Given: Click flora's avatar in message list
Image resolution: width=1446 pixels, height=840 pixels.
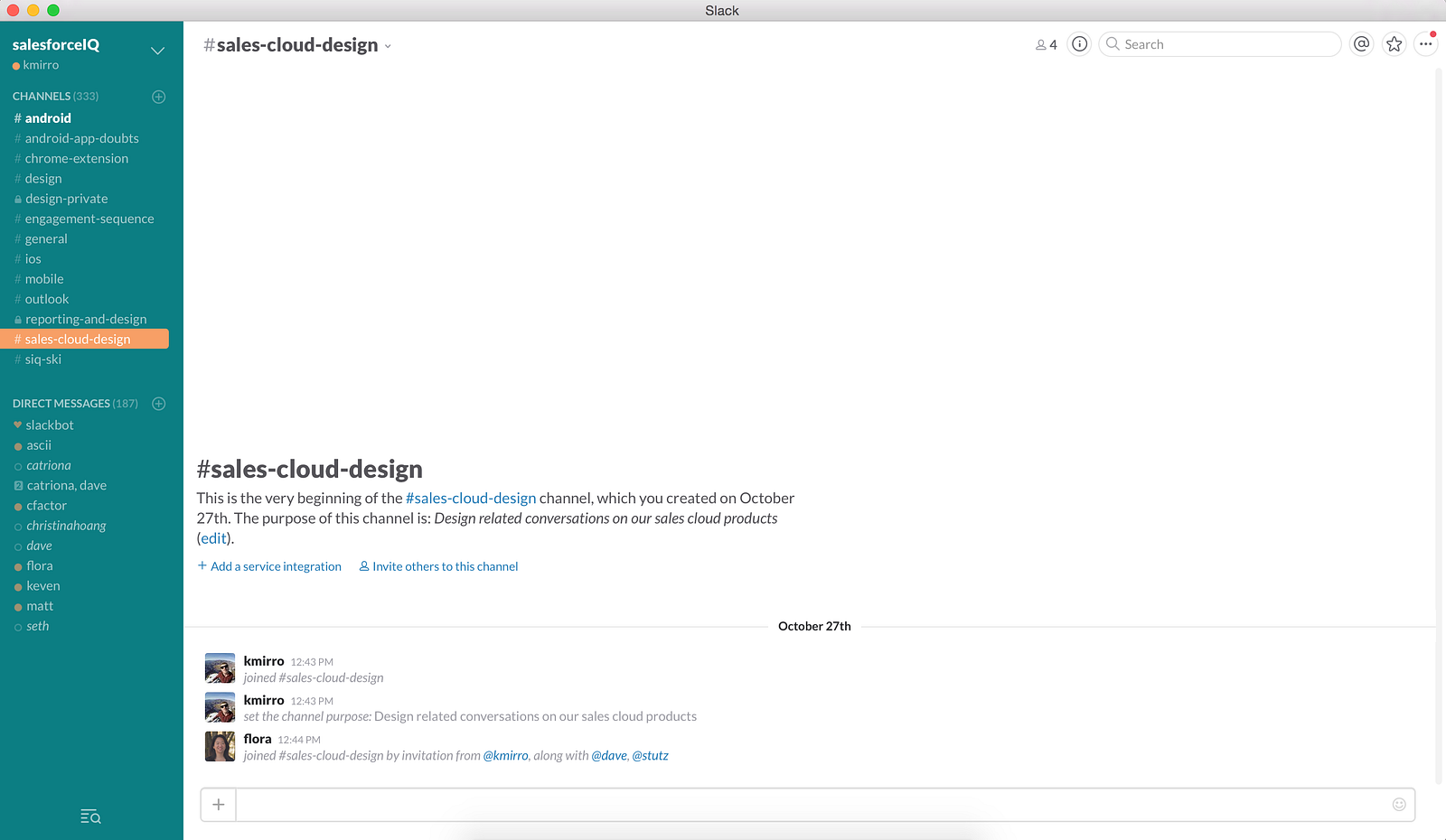Looking at the screenshot, I should [x=220, y=746].
